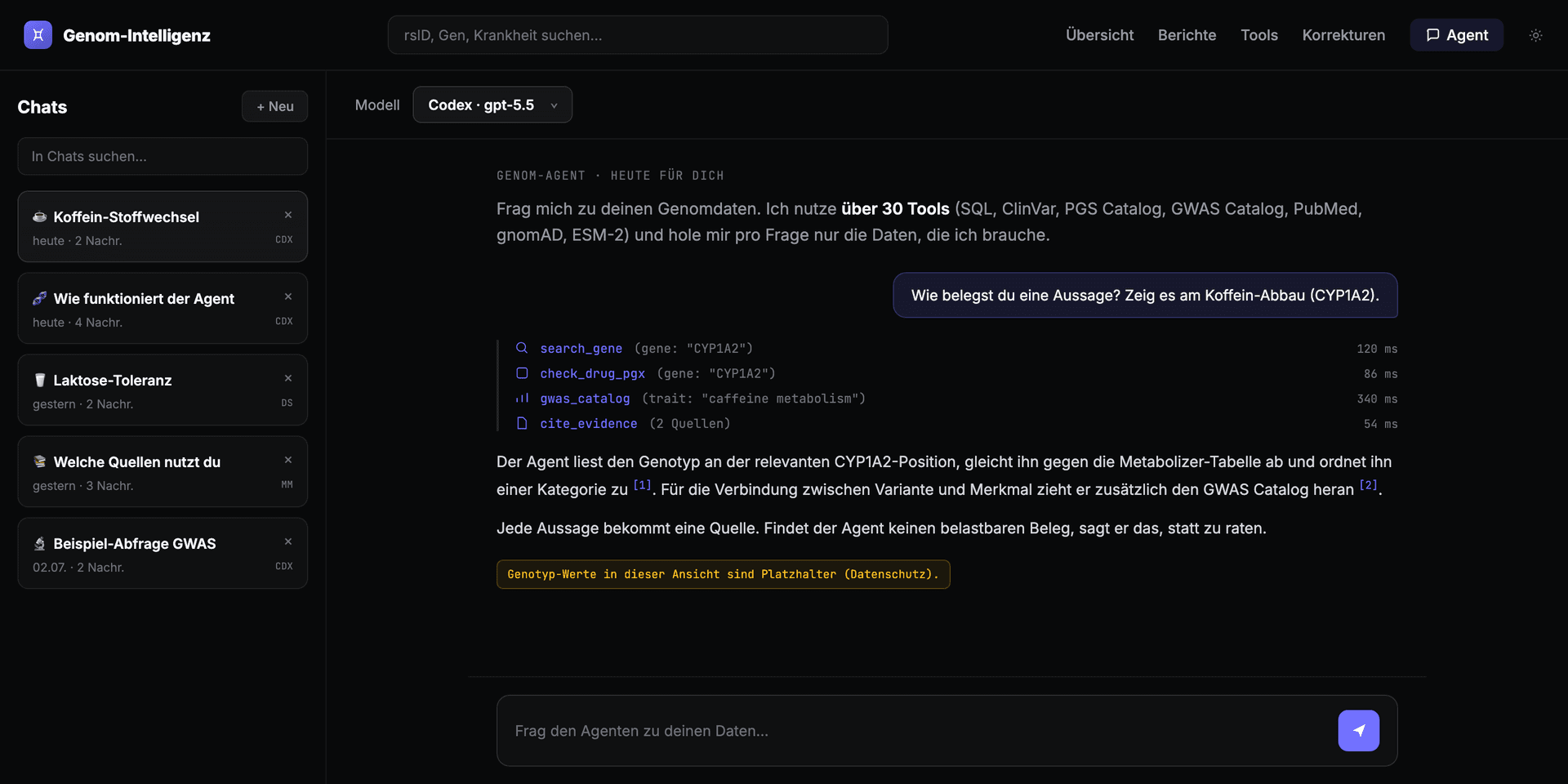
Task: Click the DS tag on Laktose-Toleranz
Action: click(287, 403)
